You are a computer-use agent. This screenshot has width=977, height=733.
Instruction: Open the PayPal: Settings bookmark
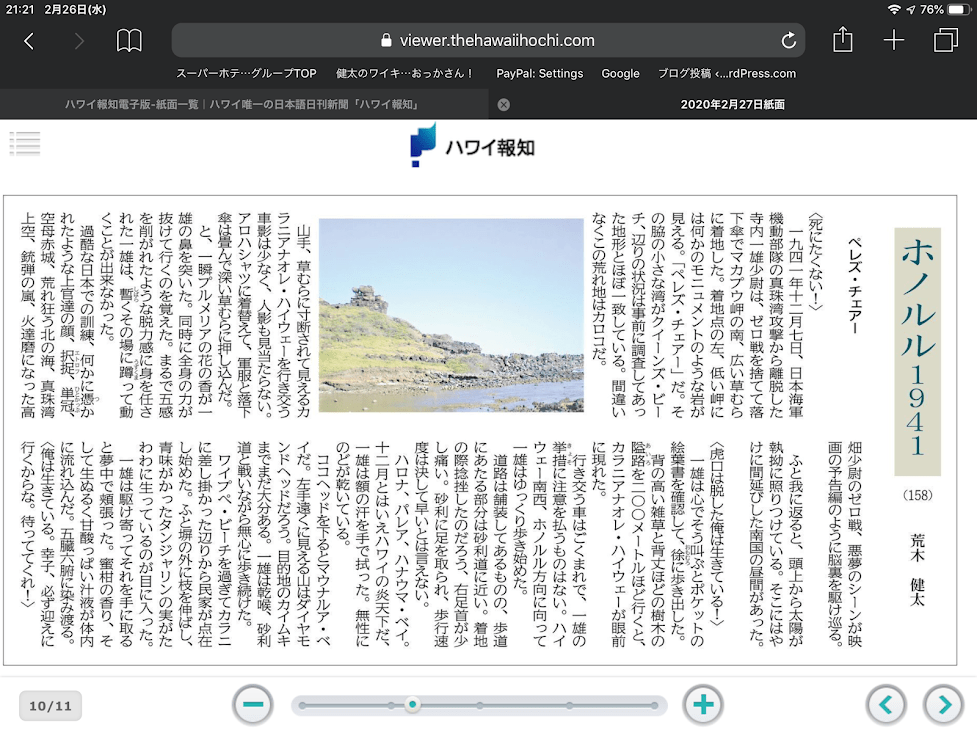click(x=540, y=73)
